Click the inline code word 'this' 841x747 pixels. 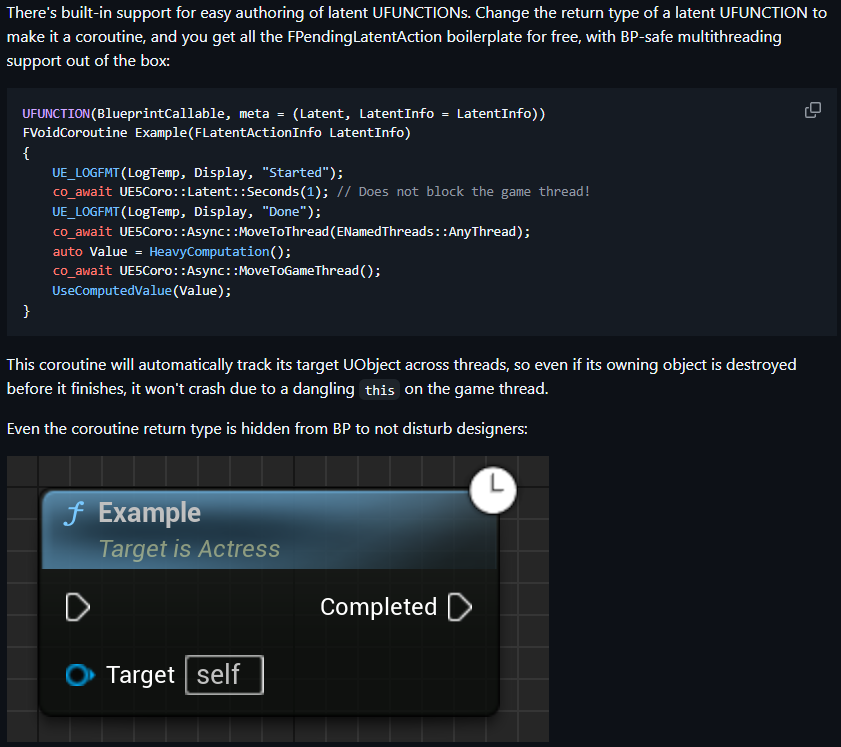click(x=380, y=390)
